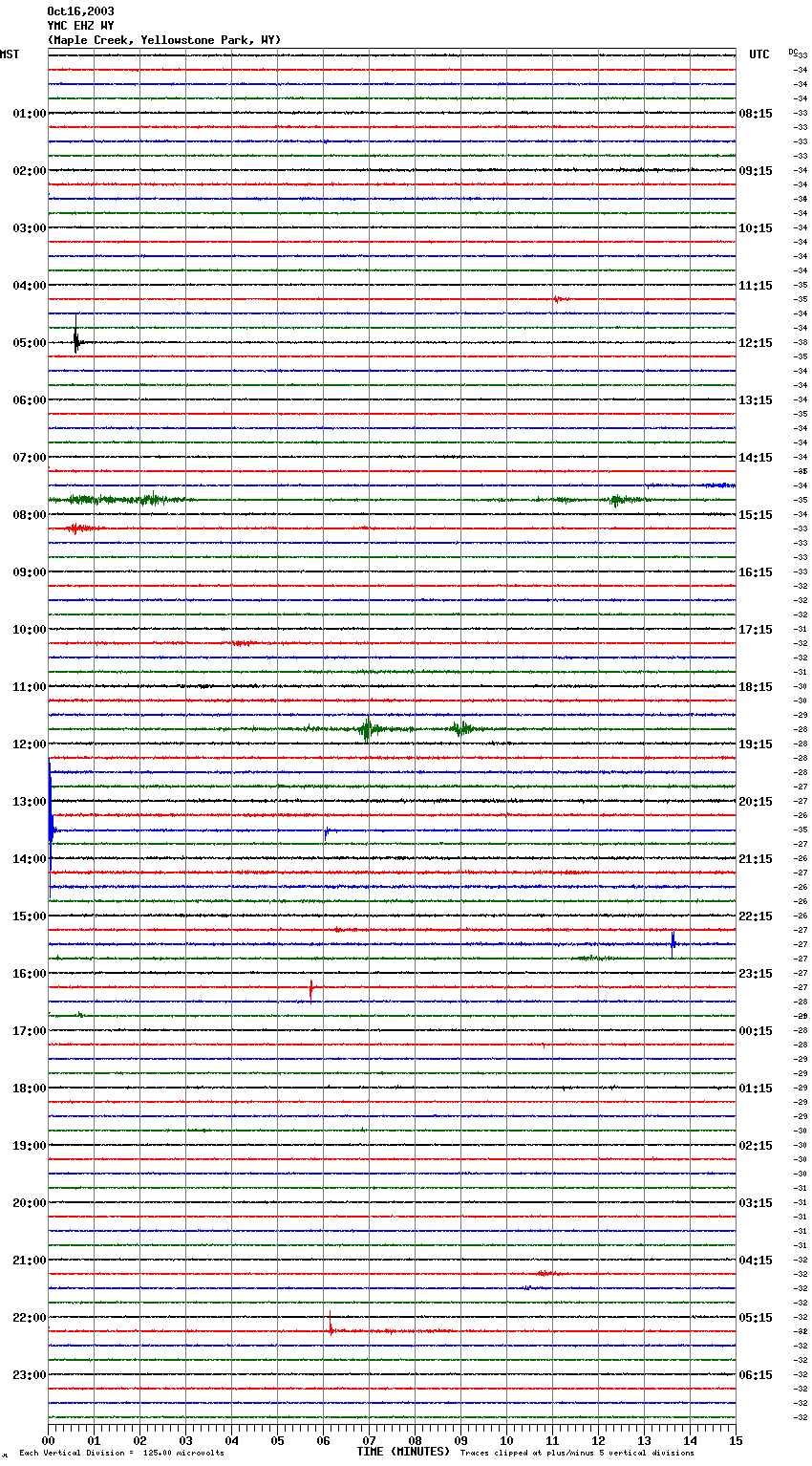Select the "02:00" MST hour label

point(30,170)
